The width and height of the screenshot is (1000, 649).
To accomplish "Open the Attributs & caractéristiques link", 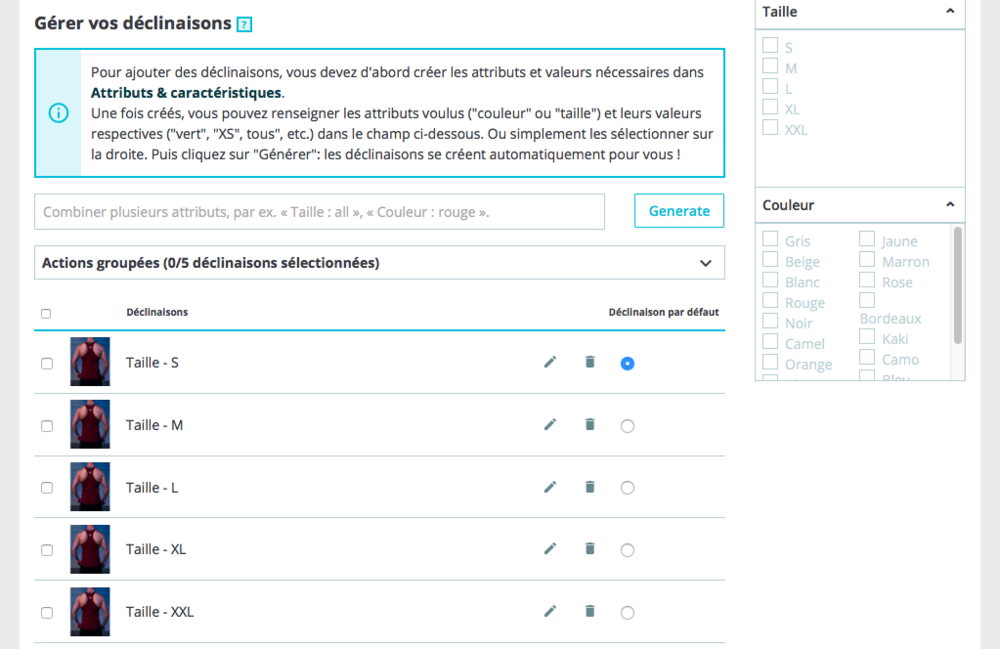I will pyautogui.click(x=186, y=92).
